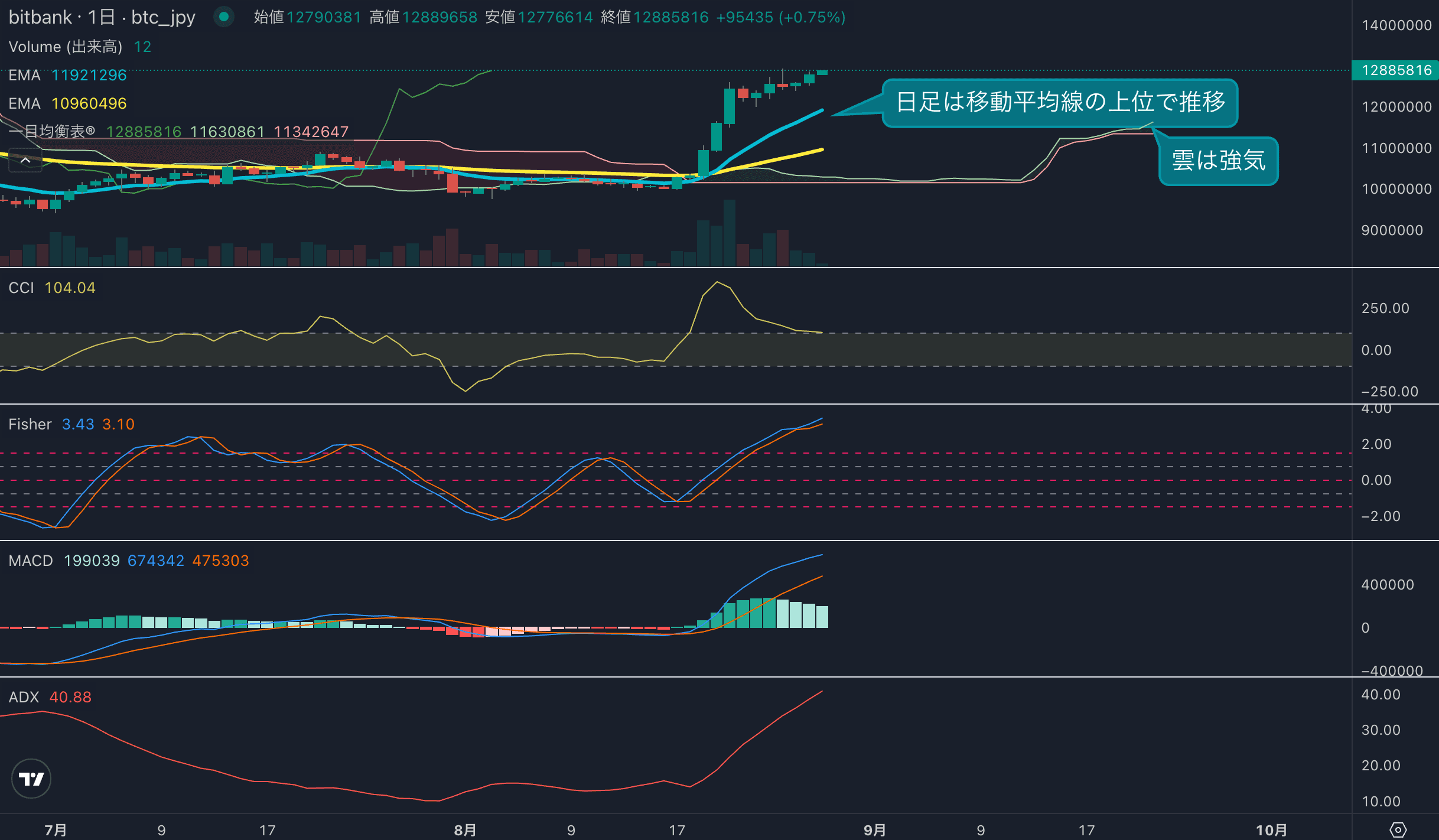Click the 8月 label on time axis

(465, 830)
